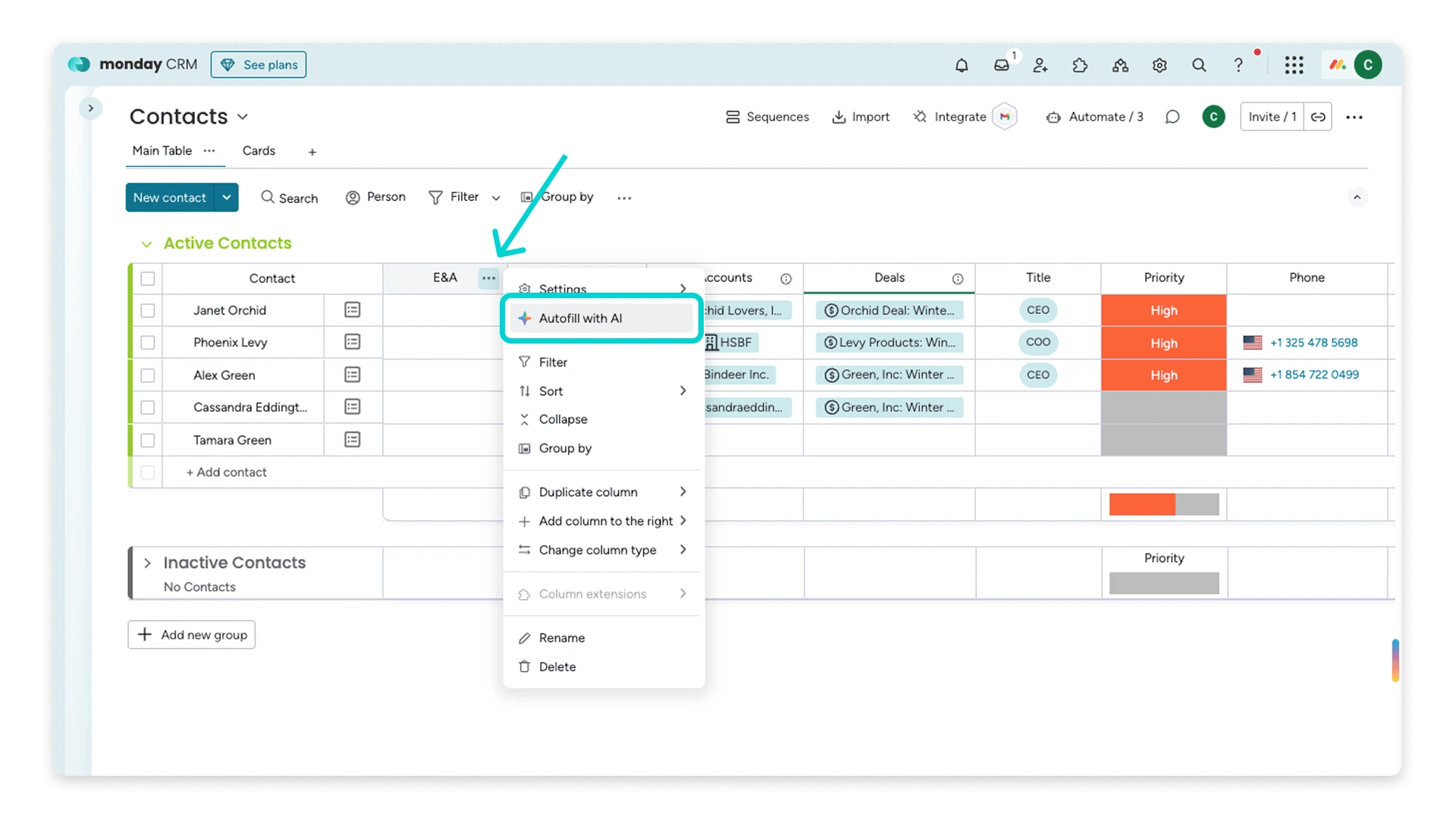Click the Invite / 1 button
This screenshot has height=819, width=1456.
[x=1272, y=117]
